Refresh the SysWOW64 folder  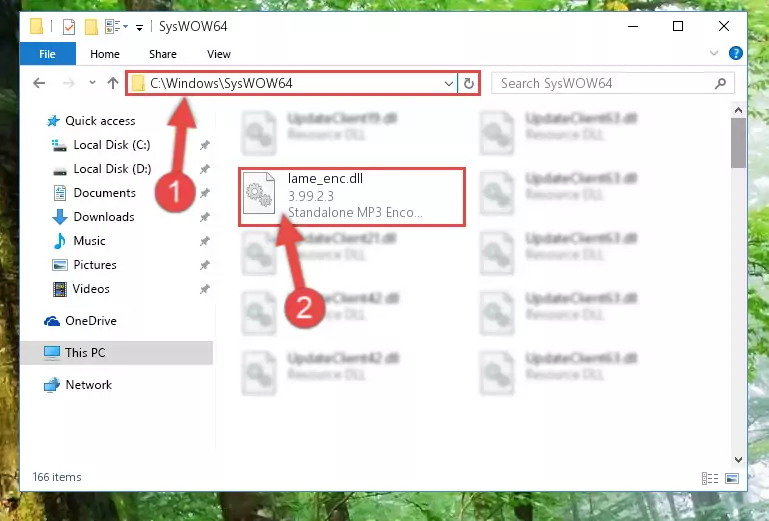469,83
